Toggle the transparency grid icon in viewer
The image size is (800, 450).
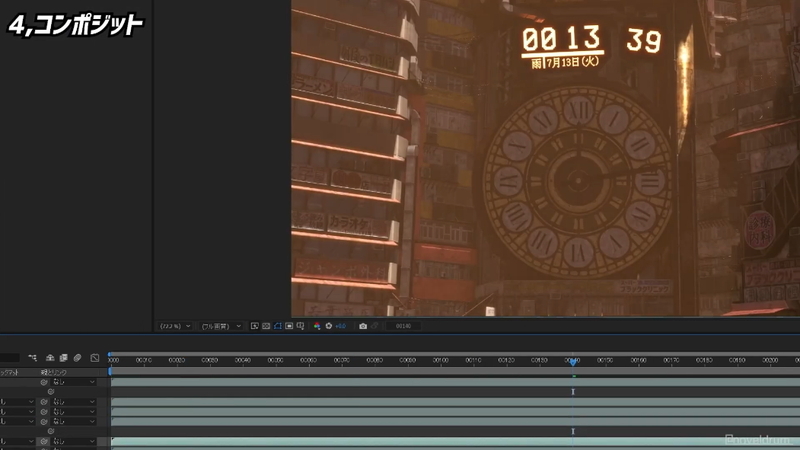coord(266,326)
